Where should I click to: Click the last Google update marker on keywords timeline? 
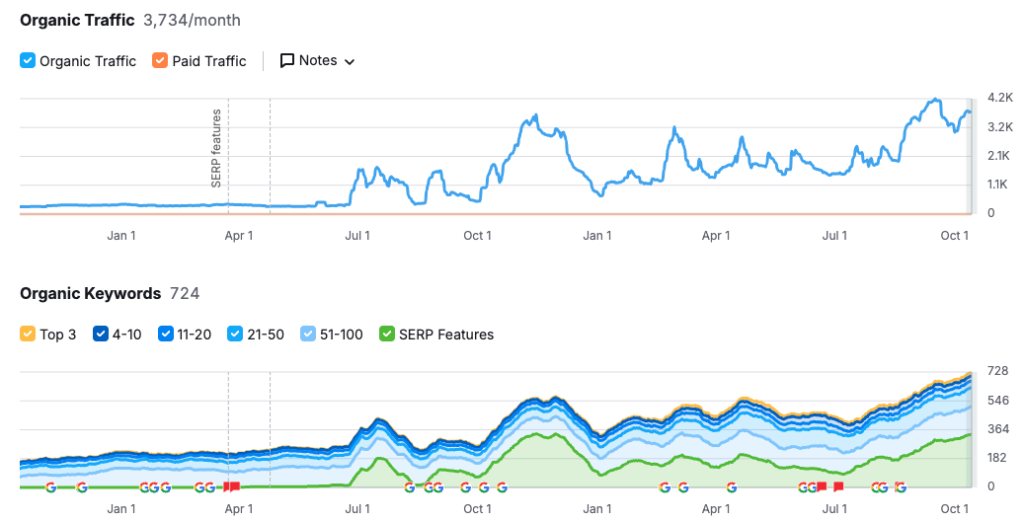901,487
